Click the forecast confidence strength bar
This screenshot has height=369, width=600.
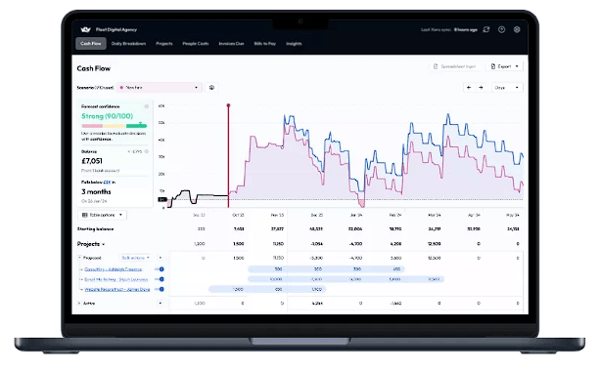(x=114, y=126)
